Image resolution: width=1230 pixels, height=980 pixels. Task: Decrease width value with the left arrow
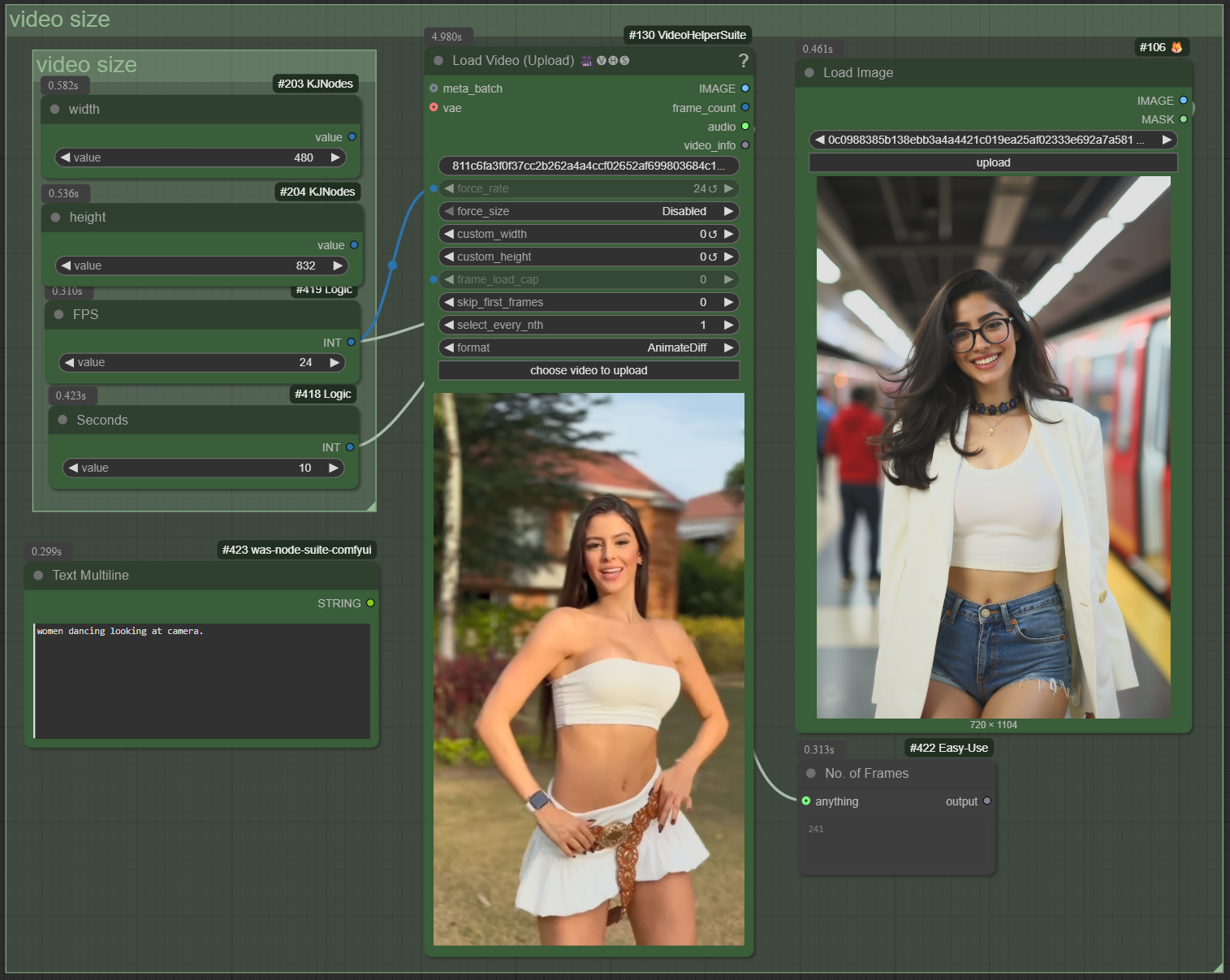tap(65, 158)
